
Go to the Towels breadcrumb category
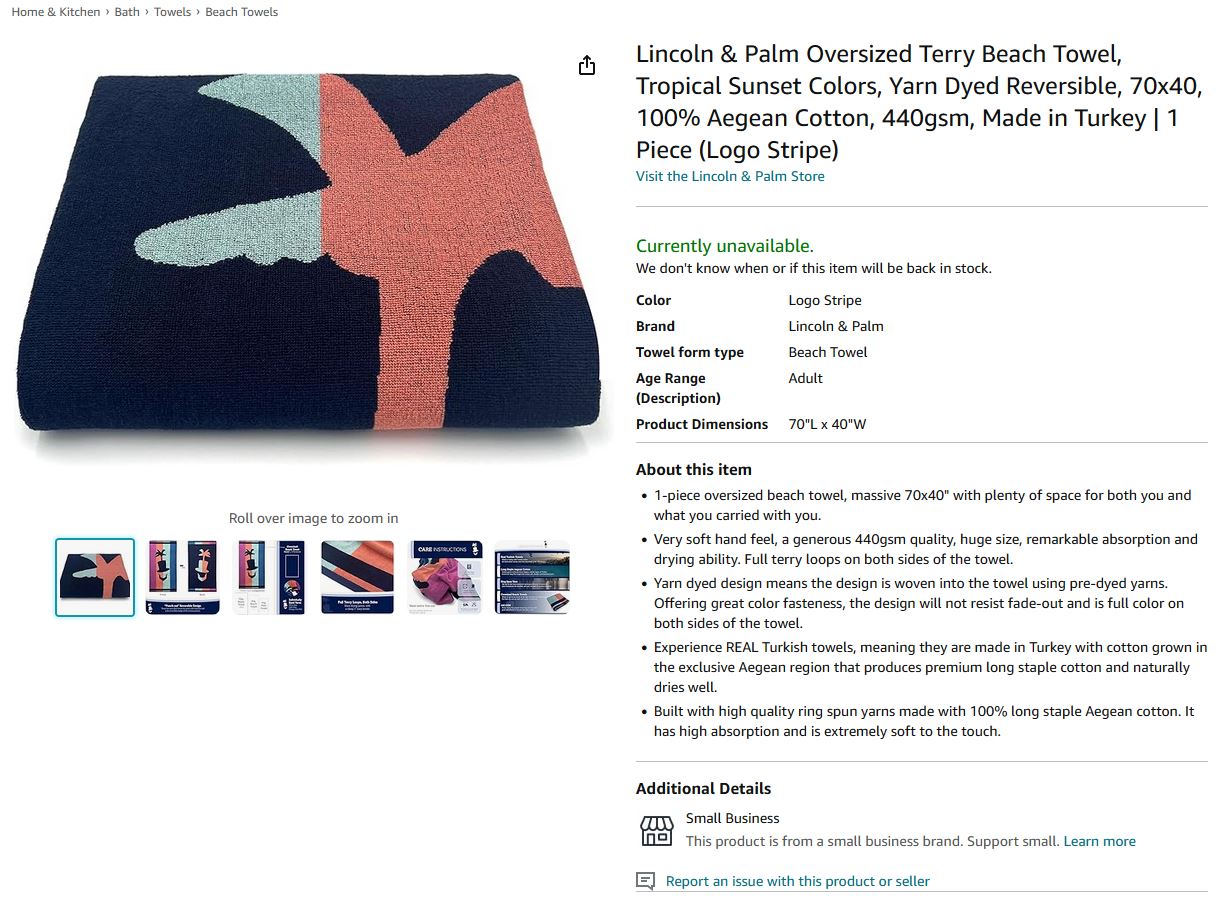coord(172,12)
